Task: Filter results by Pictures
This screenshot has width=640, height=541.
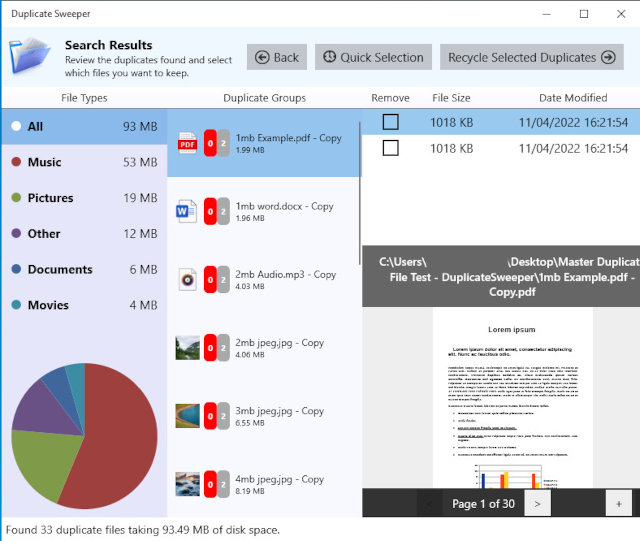Action: (x=84, y=198)
